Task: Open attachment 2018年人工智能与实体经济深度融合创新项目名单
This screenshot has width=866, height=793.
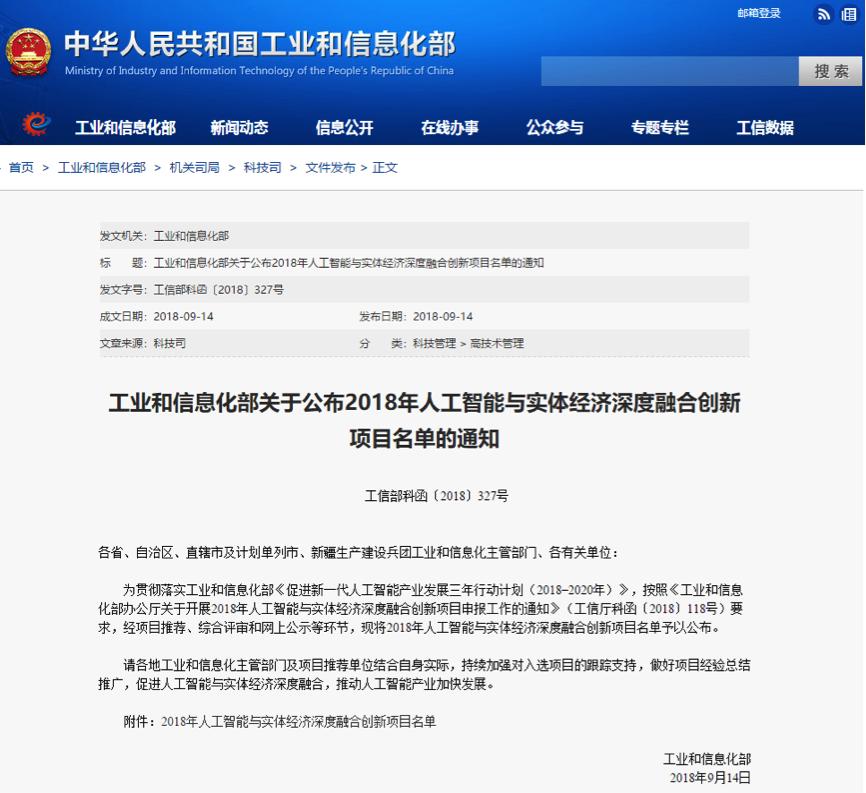Action: 298,722
